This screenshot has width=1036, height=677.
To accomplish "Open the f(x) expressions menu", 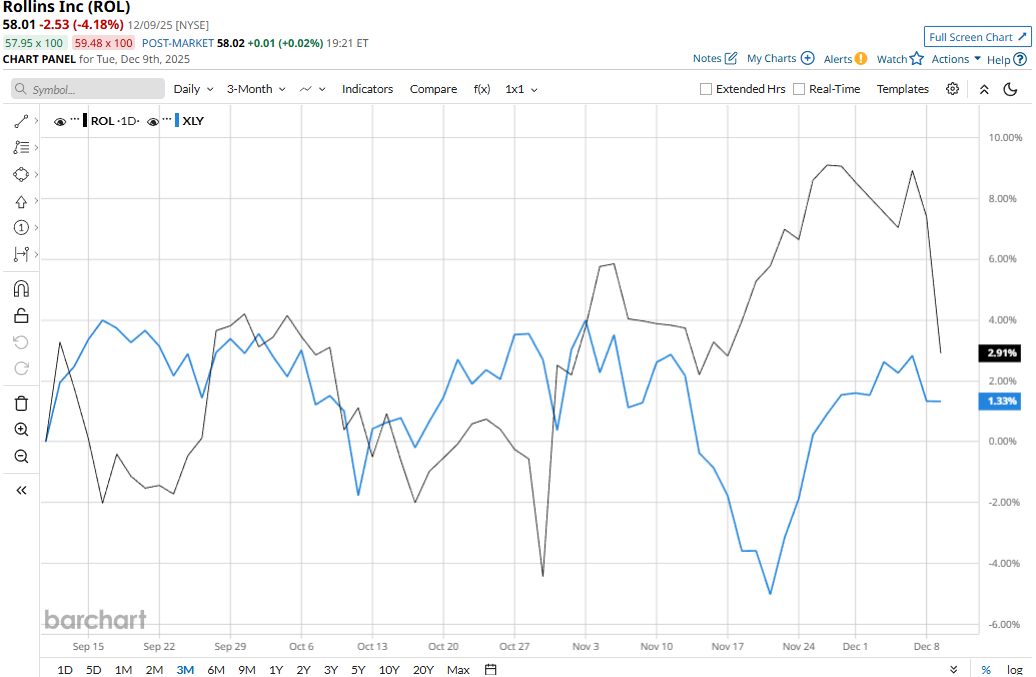I will (482, 89).
